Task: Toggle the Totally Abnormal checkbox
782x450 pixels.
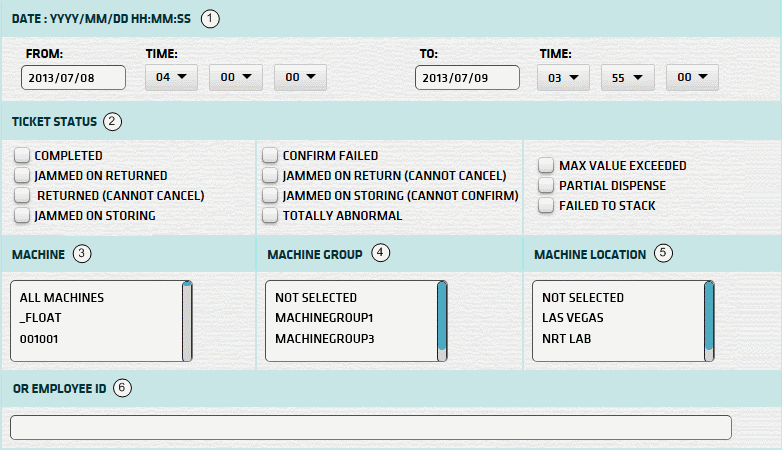Action: click(270, 215)
